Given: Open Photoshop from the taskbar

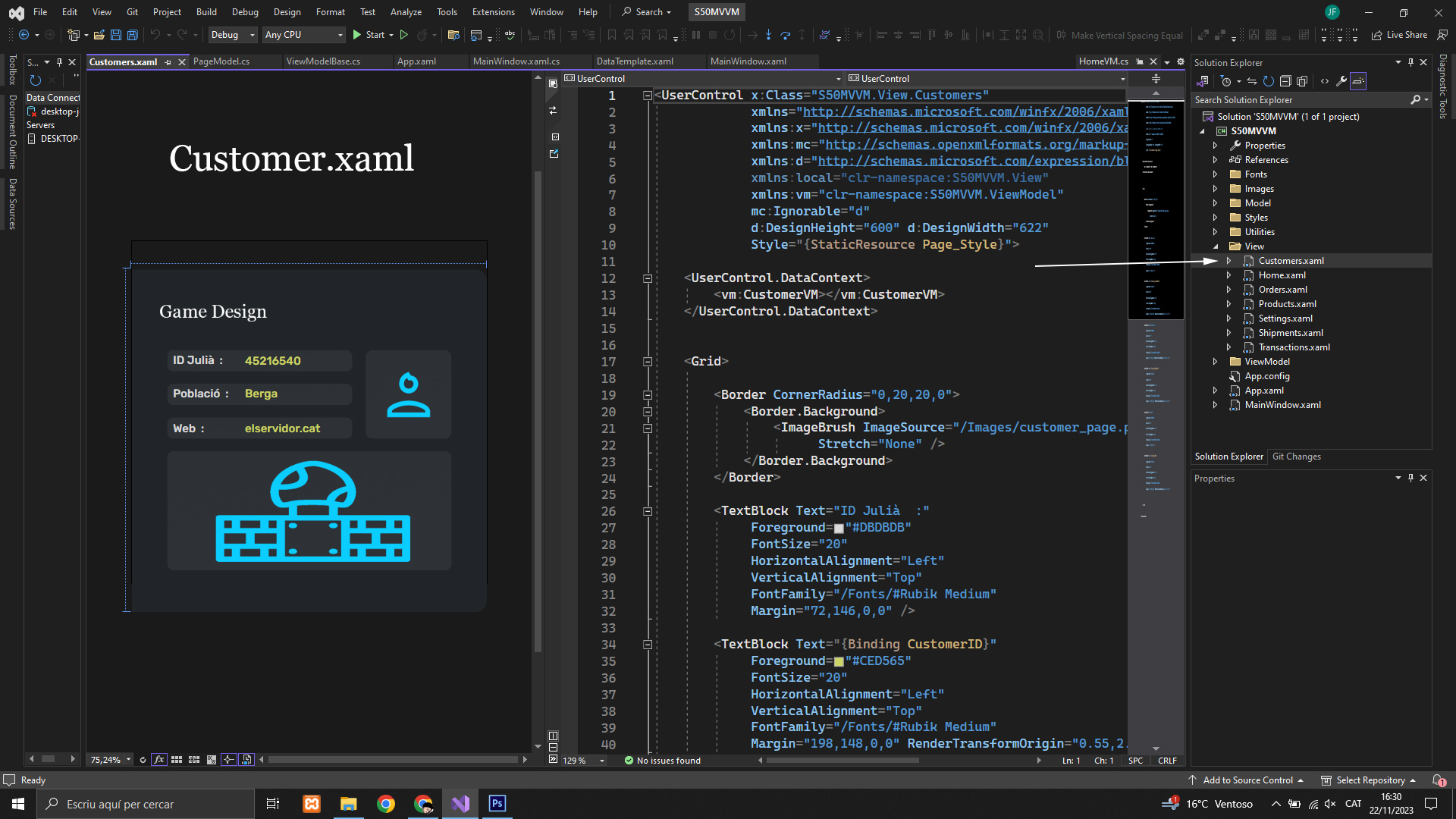Looking at the screenshot, I should point(497,804).
